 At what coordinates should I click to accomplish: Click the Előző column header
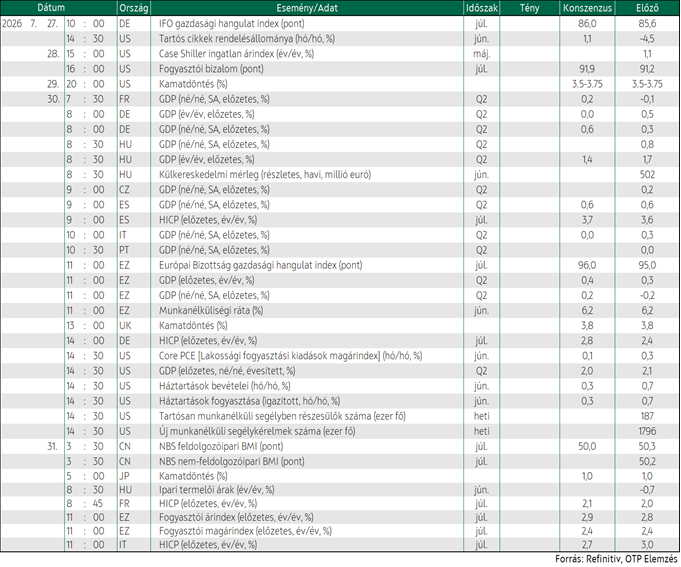pos(647,8)
